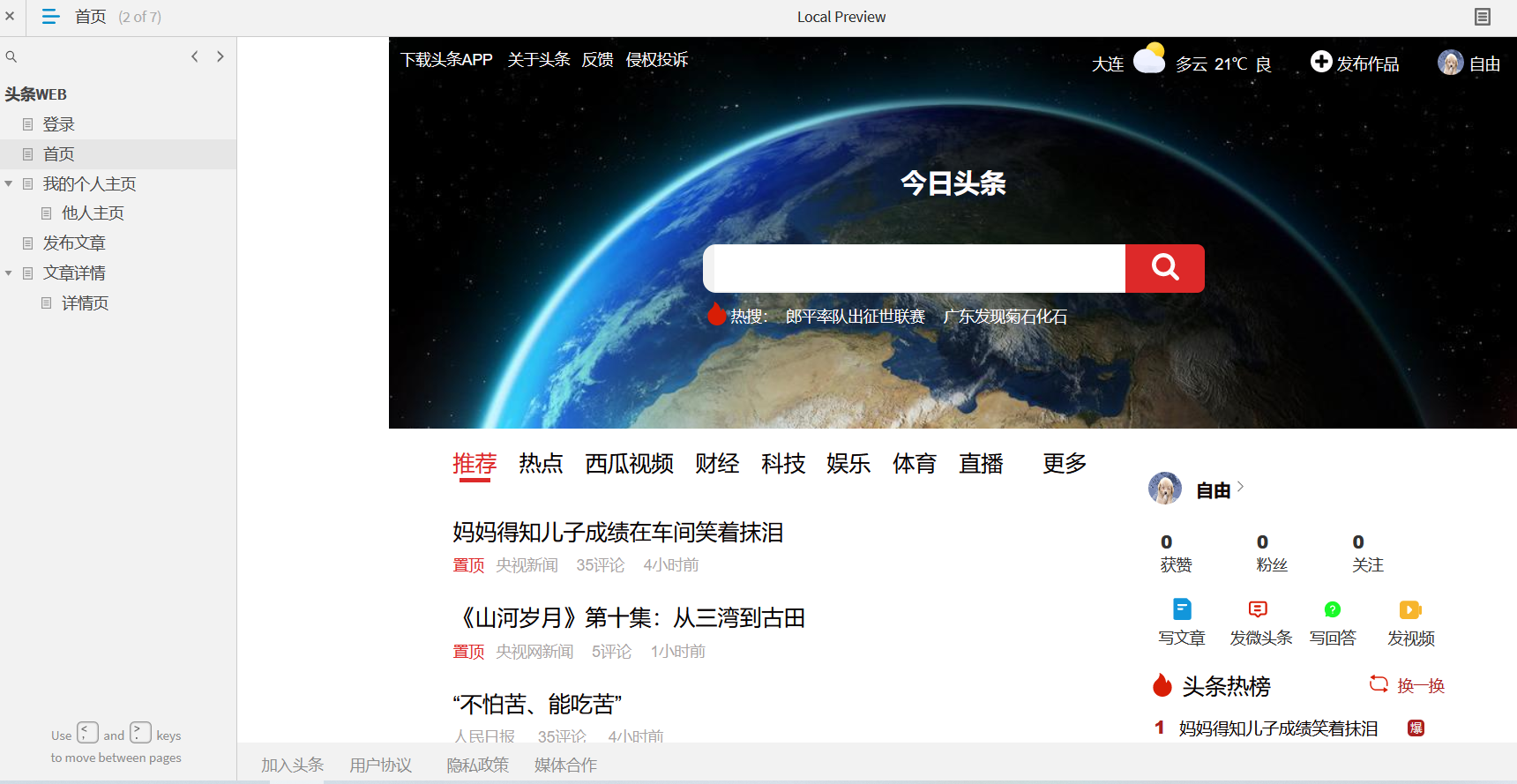Switch to the 热点 tab
This screenshot has height=784, width=1517.
541,463
